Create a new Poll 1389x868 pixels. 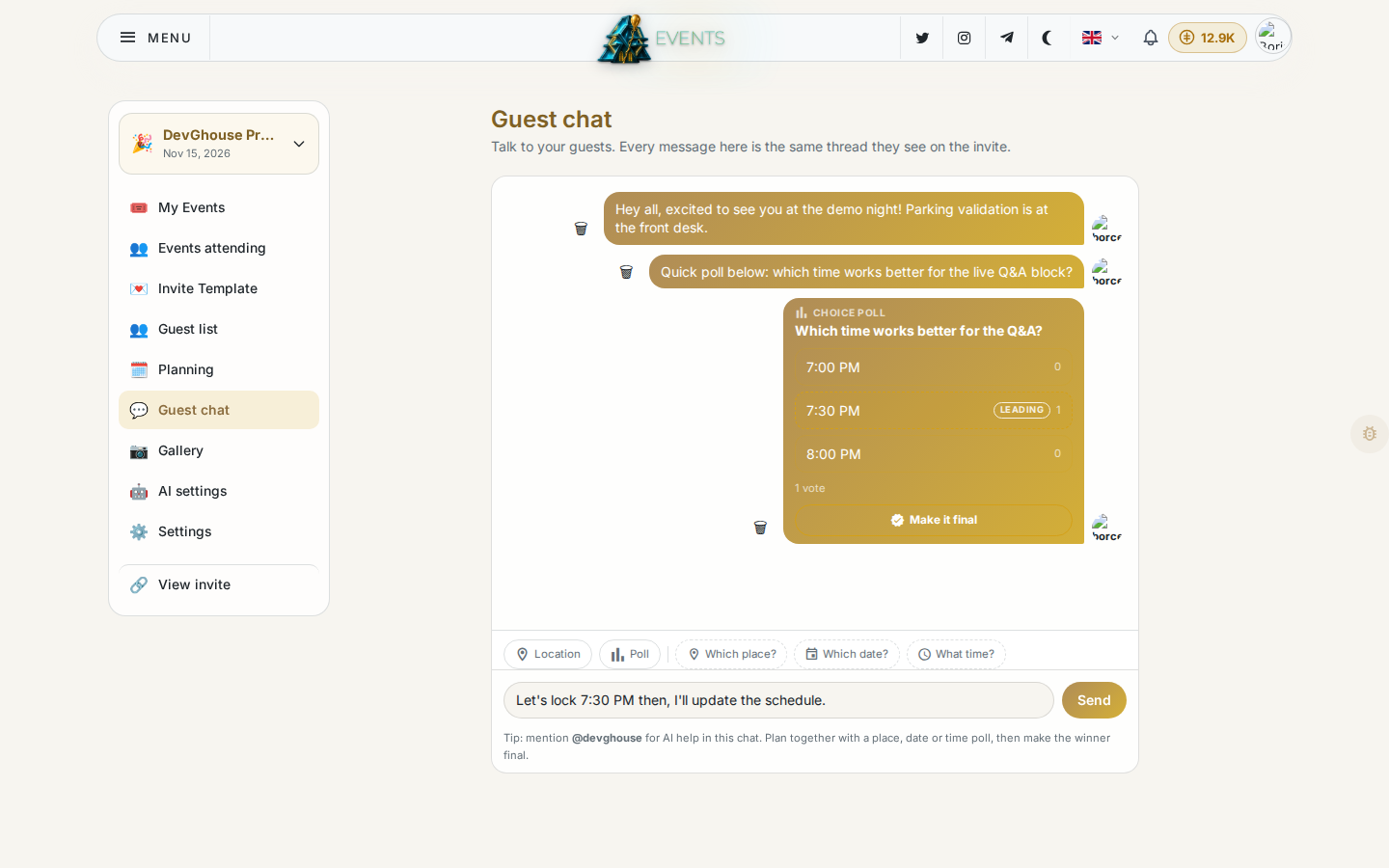[x=630, y=654]
